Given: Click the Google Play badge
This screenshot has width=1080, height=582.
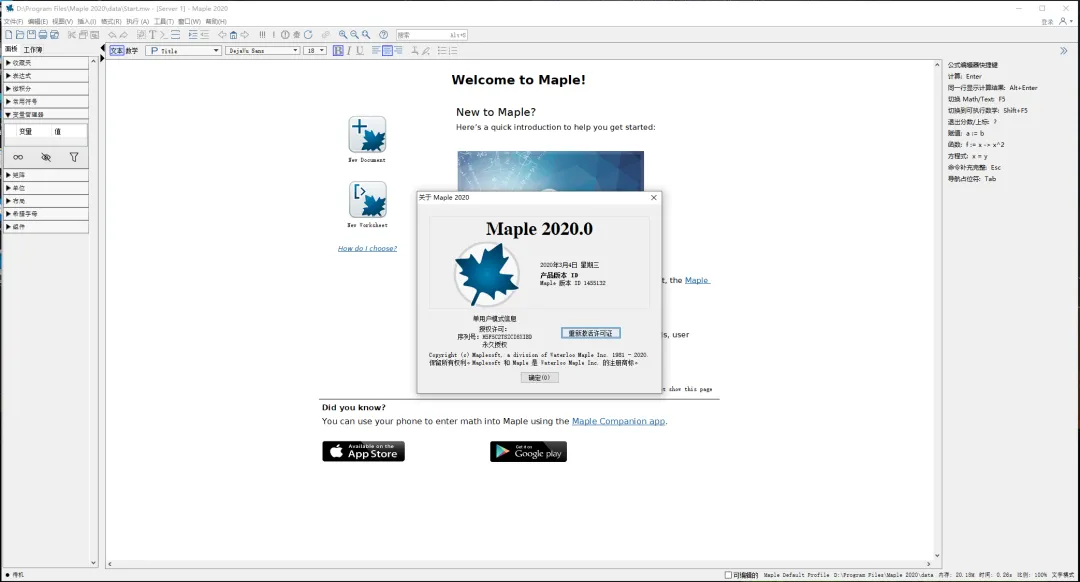Looking at the screenshot, I should (x=528, y=451).
